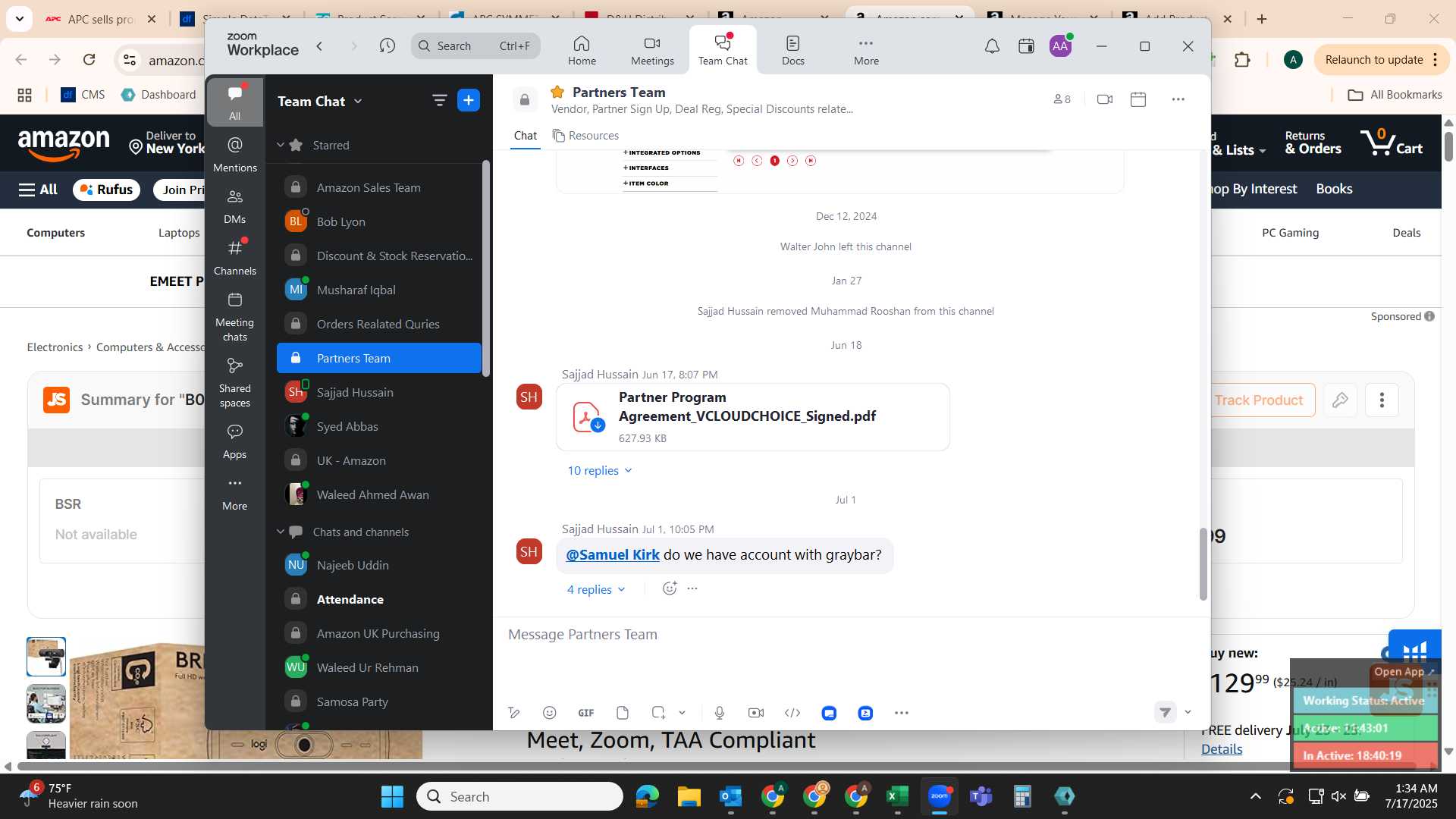1456x819 pixels.
Task: Open screenshot capture options dropdown arrow
Action: pyautogui.click(x=682, y=713)
